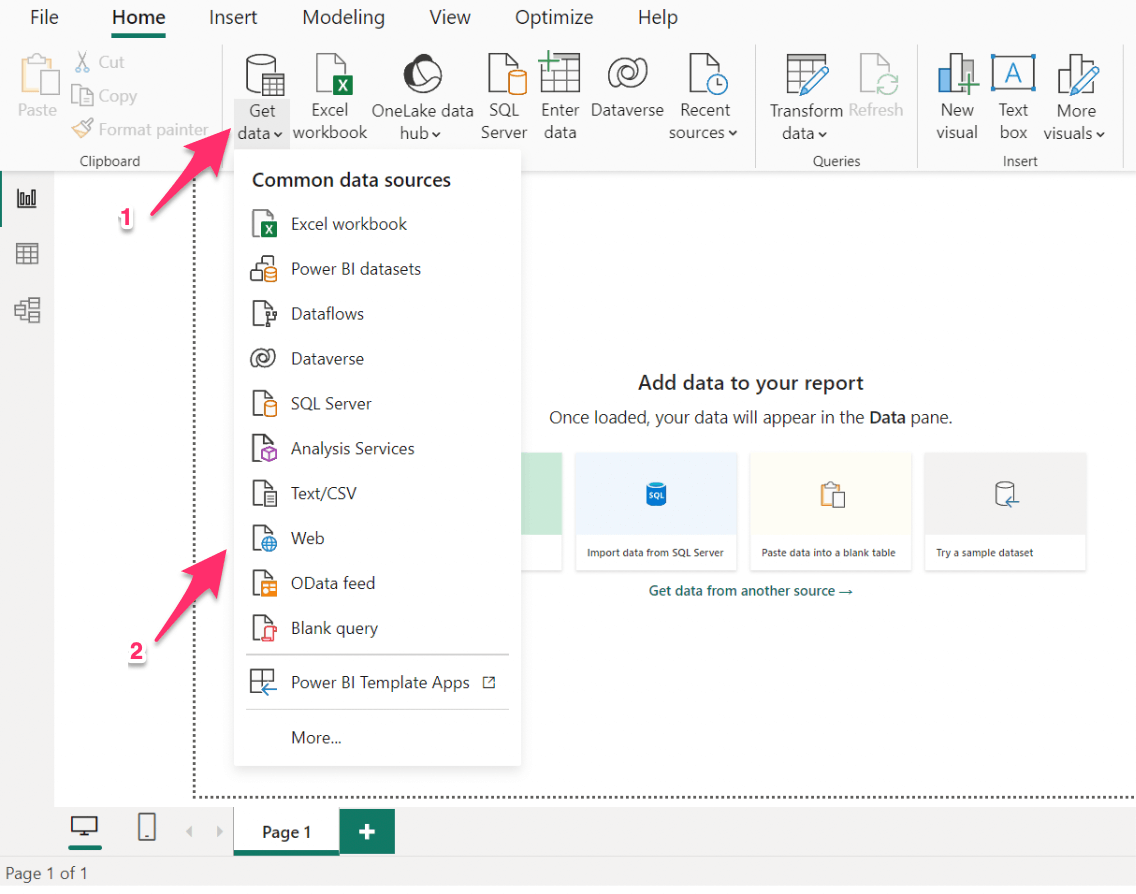Open SQL Server from the ribbon

coord(504,97)
